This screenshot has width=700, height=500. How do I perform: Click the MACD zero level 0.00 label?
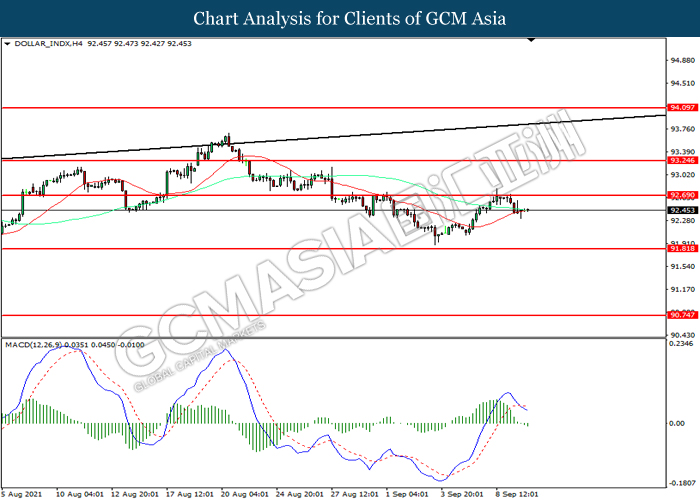677,423
